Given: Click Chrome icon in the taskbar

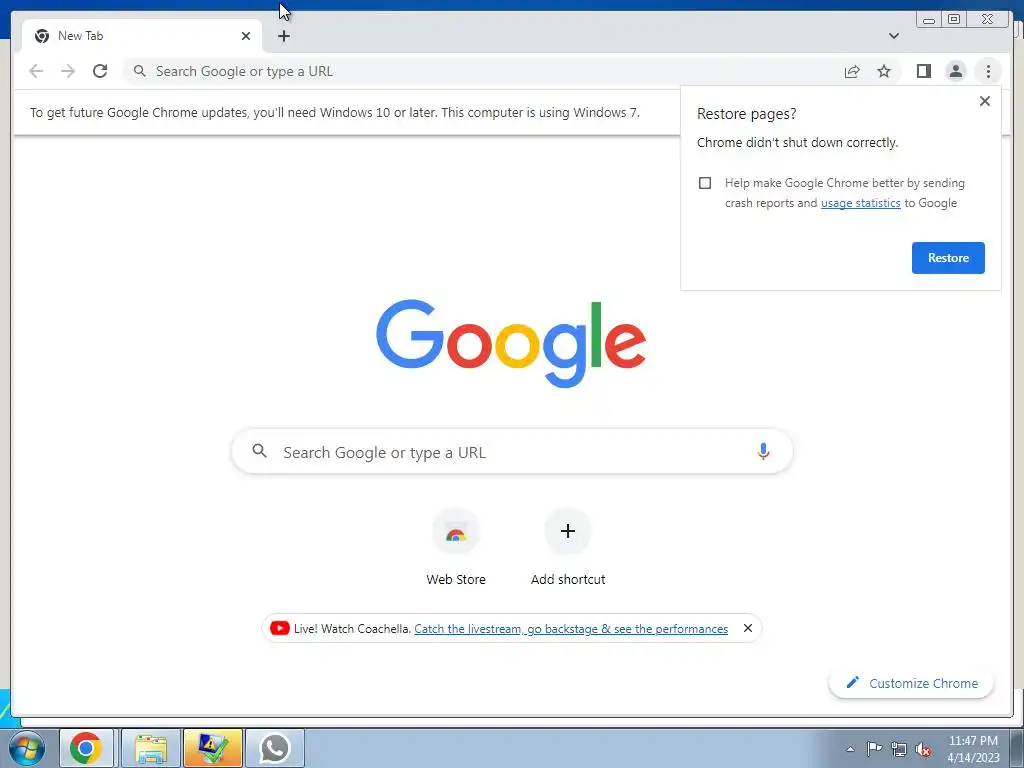Looking at the screenshot, I should [86, 748].
